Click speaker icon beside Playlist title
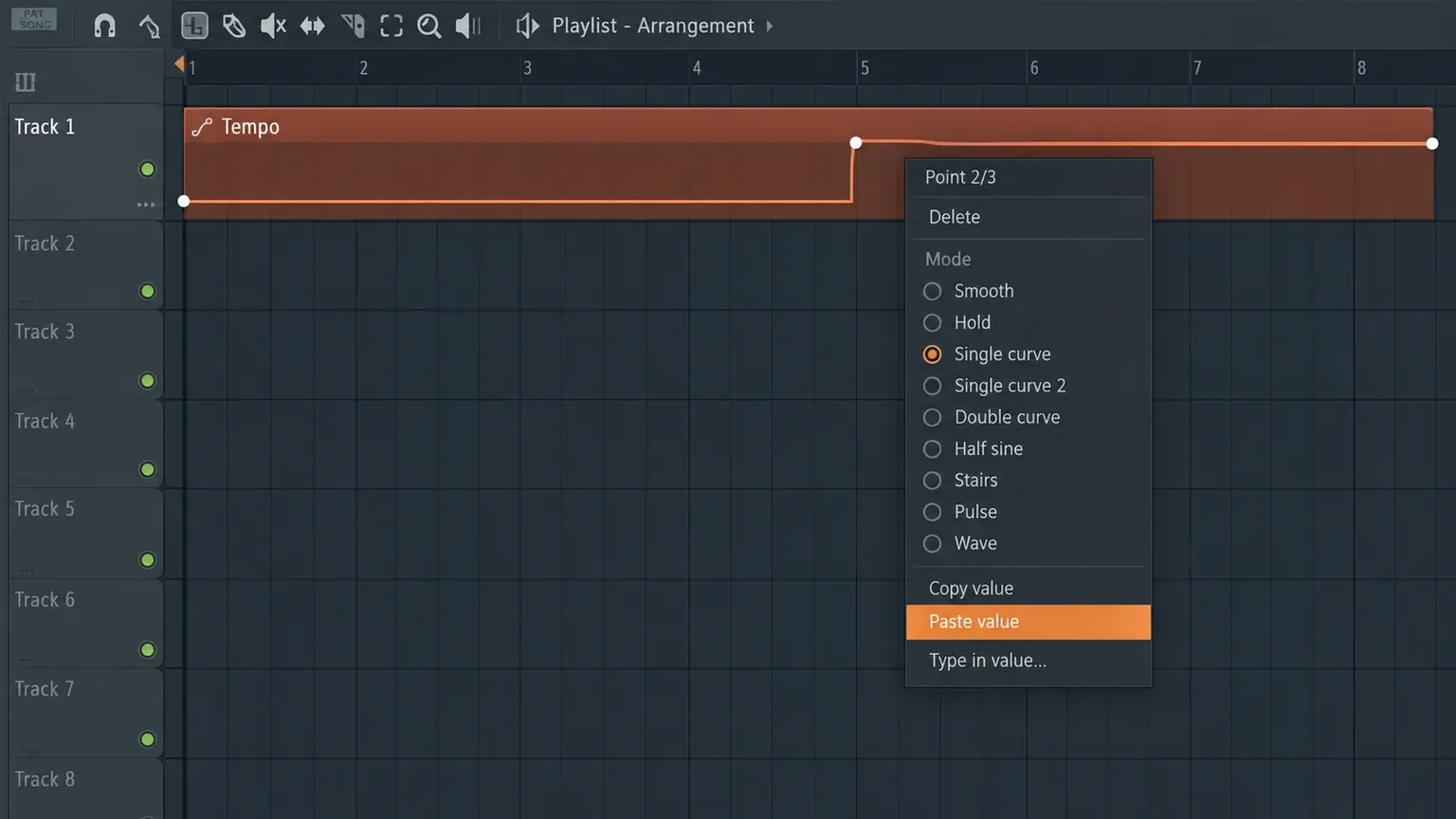This screenshot has width=1456, height=819. point(527,26)
